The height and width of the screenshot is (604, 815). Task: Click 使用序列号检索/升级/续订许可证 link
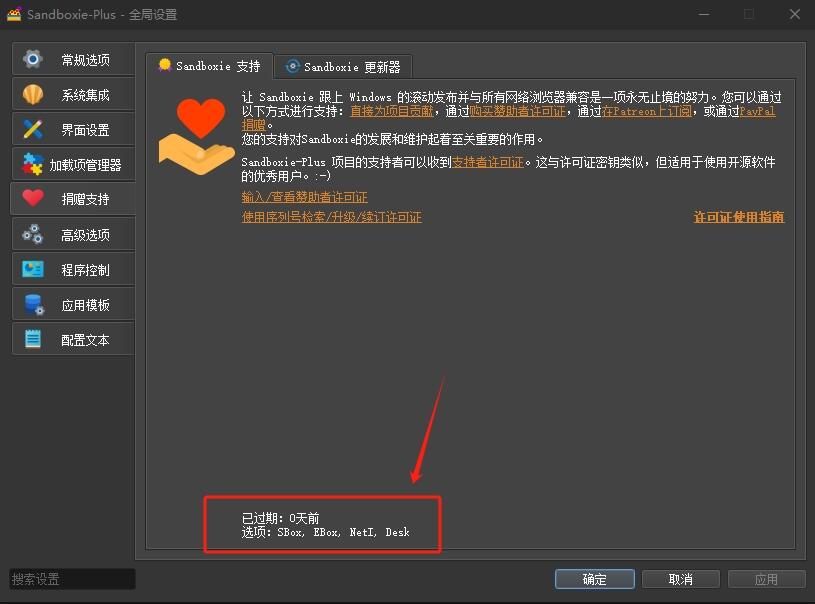click(332, 217)
